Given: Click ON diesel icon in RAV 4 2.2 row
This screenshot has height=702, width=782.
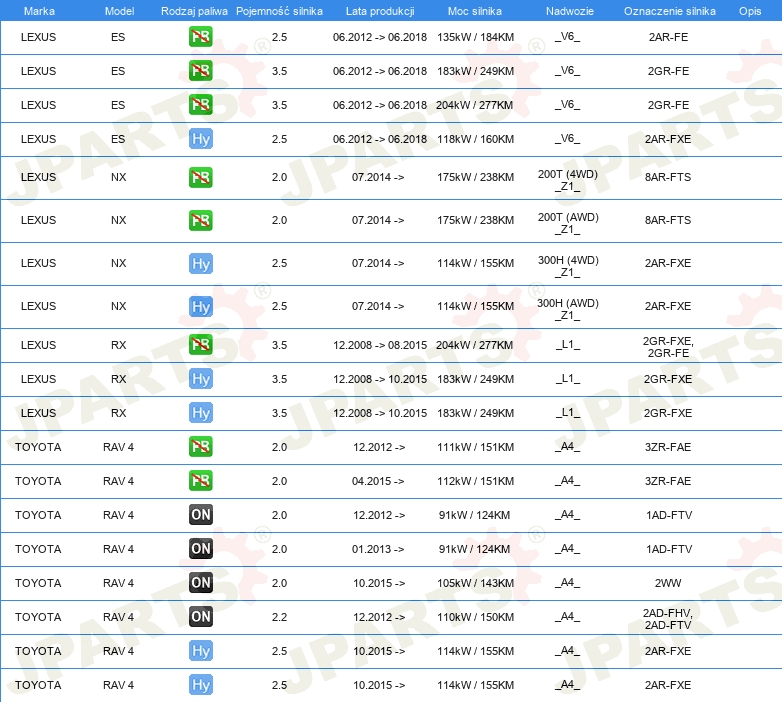Looking at the screenshot, I should pyautogui.click(x=200, y=616).
